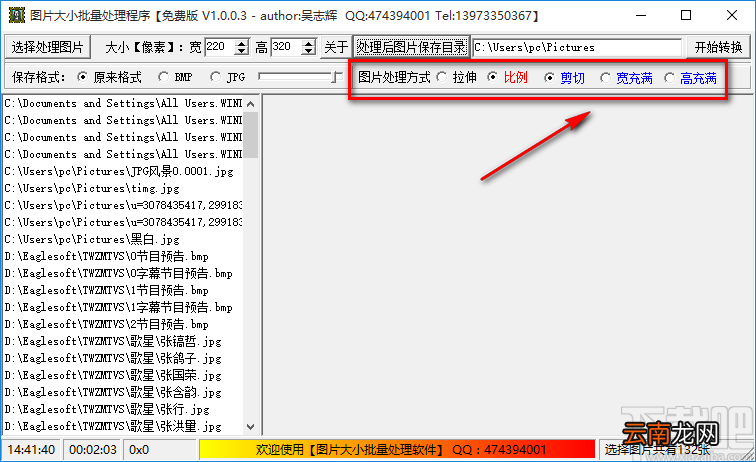The width and height of the screenshot is (756, 462).
Task: Select the 张鸽子.jpg list entry
Action: [123, 358]
